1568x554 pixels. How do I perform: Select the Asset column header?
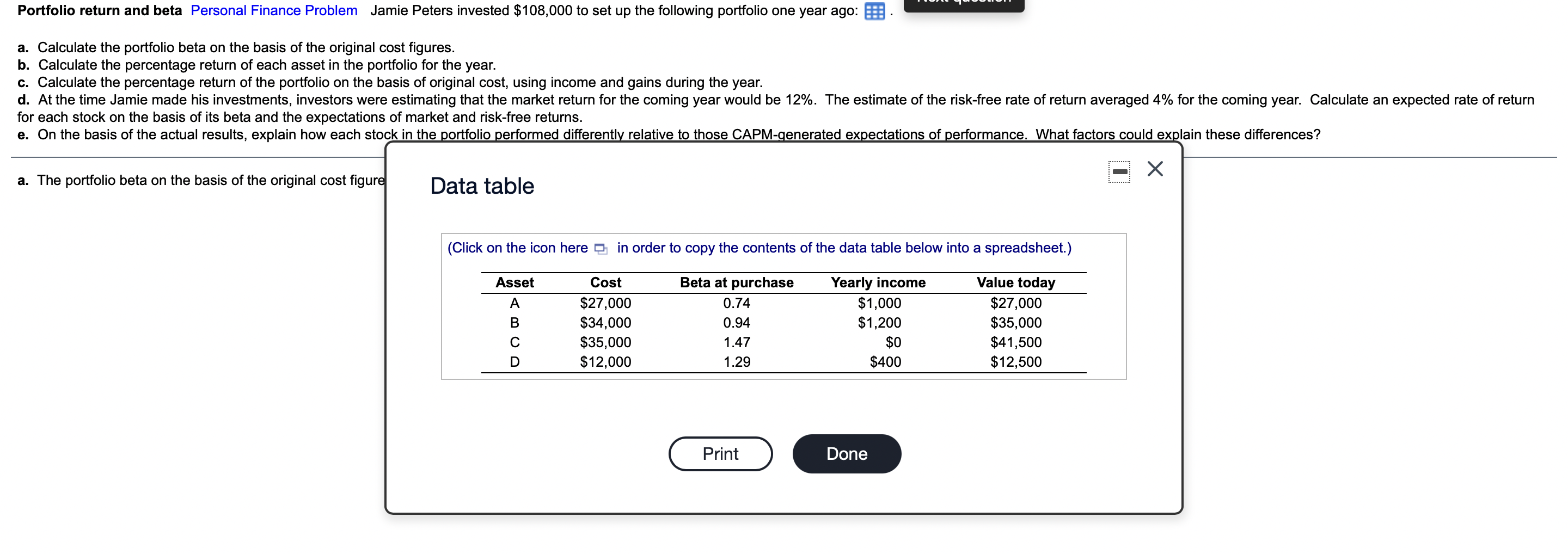point(515,282)
